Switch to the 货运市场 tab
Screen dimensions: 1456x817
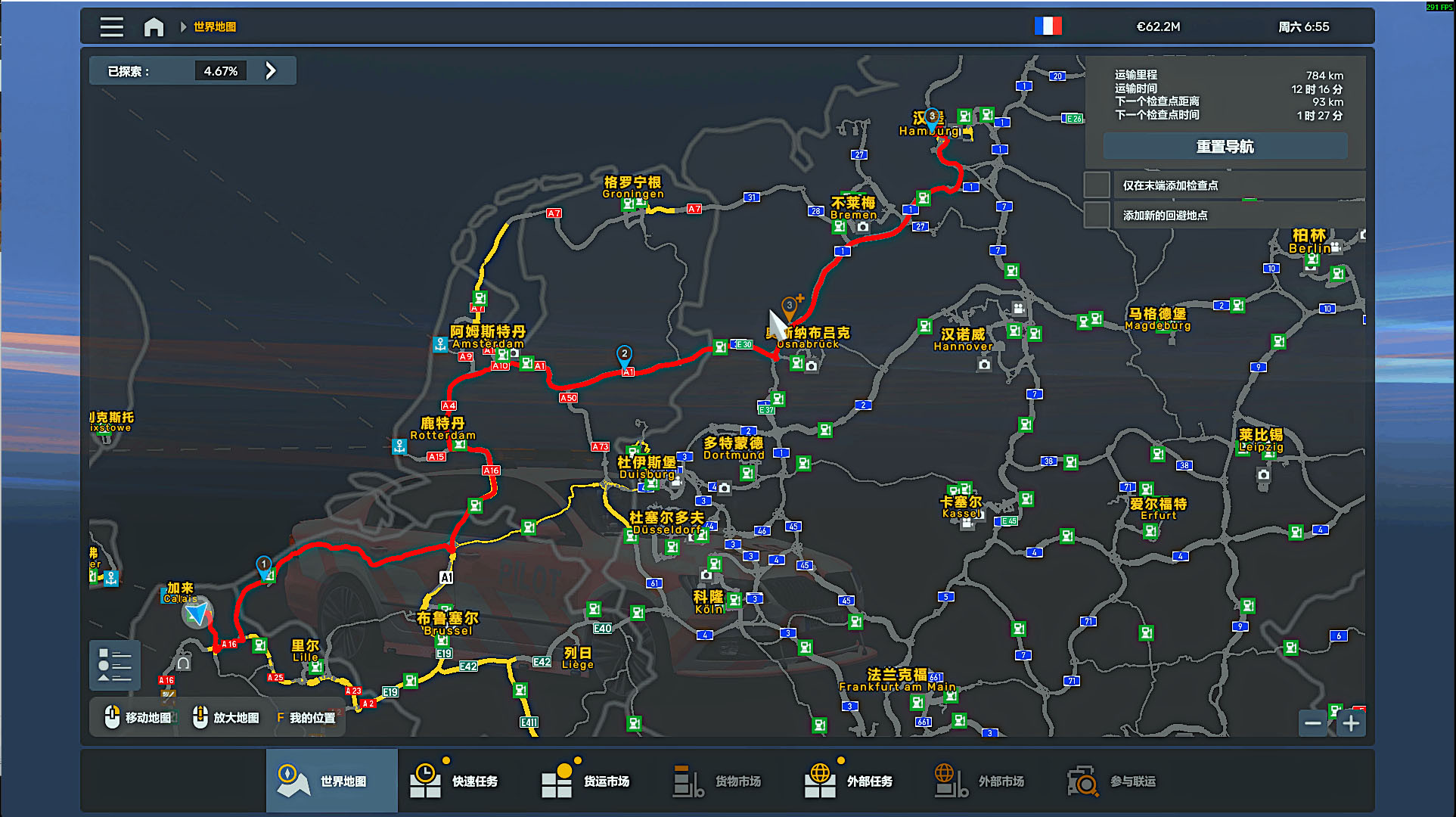click(586, 781)
